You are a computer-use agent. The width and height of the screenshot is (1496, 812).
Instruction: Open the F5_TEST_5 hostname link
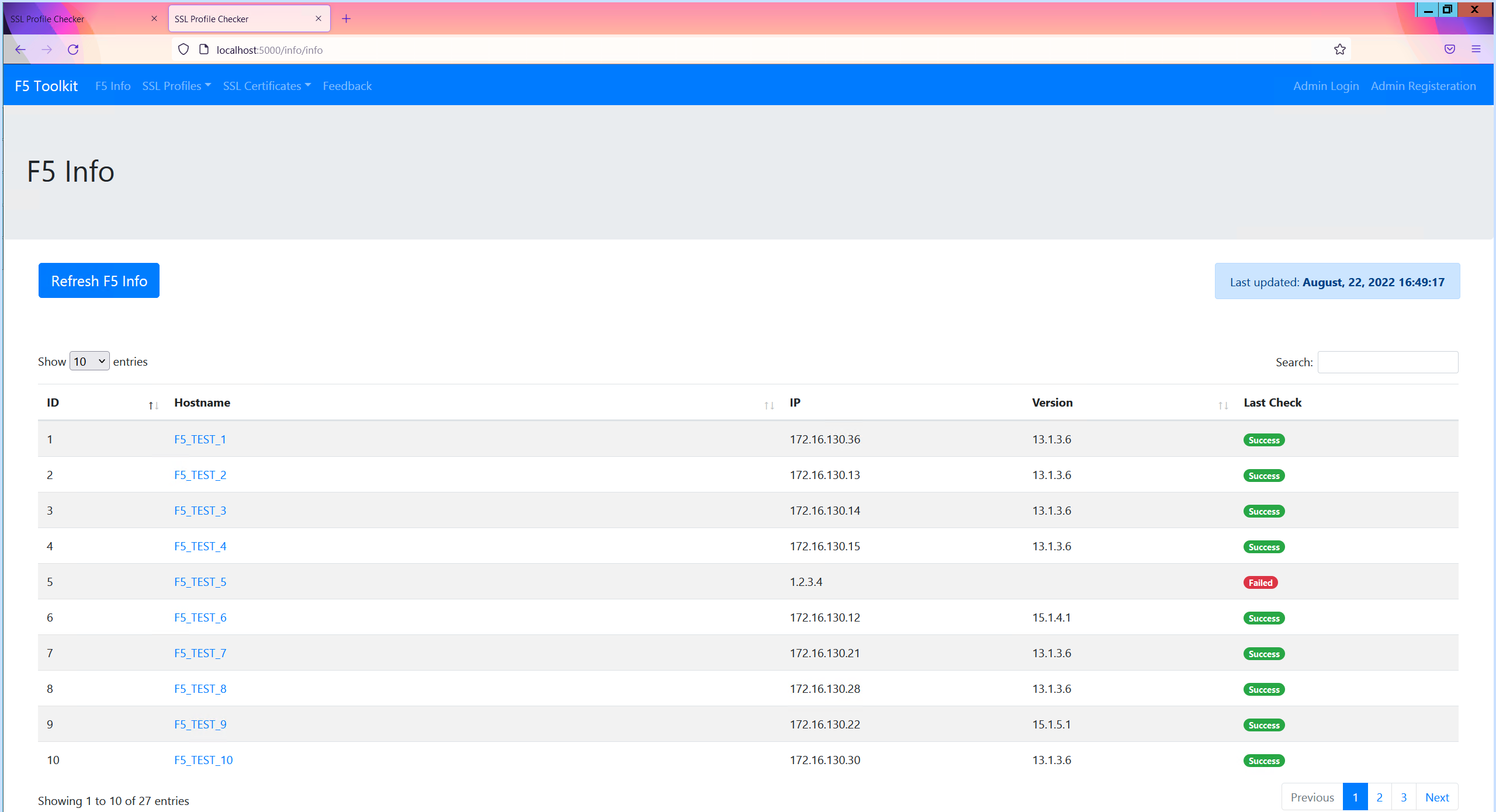200,582
